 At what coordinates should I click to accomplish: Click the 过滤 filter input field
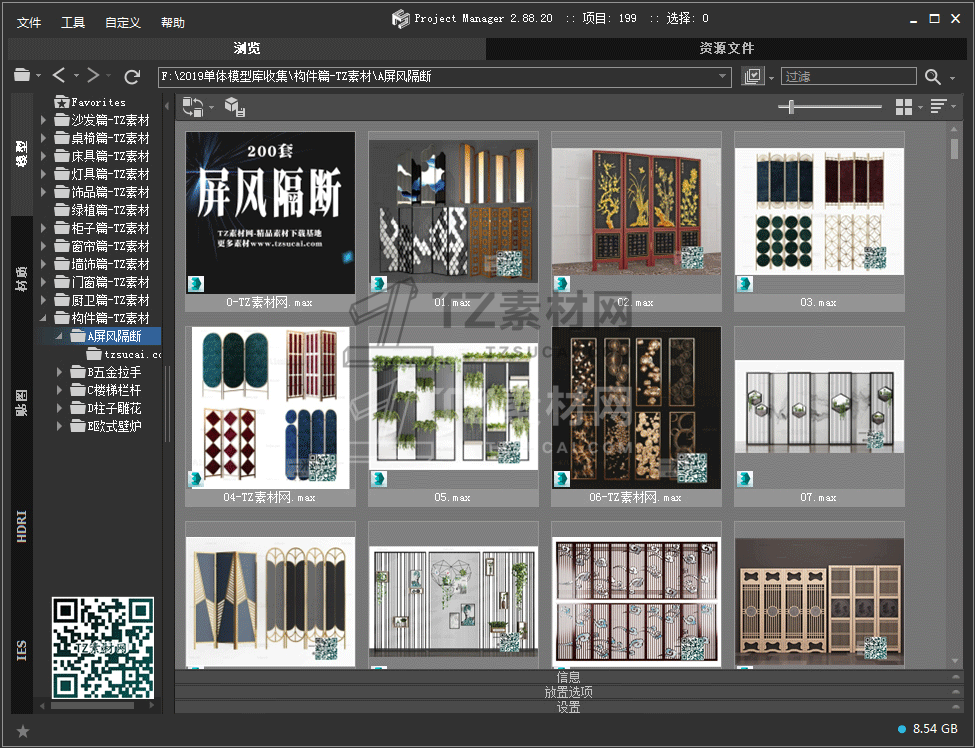click(x=848, y=77)
